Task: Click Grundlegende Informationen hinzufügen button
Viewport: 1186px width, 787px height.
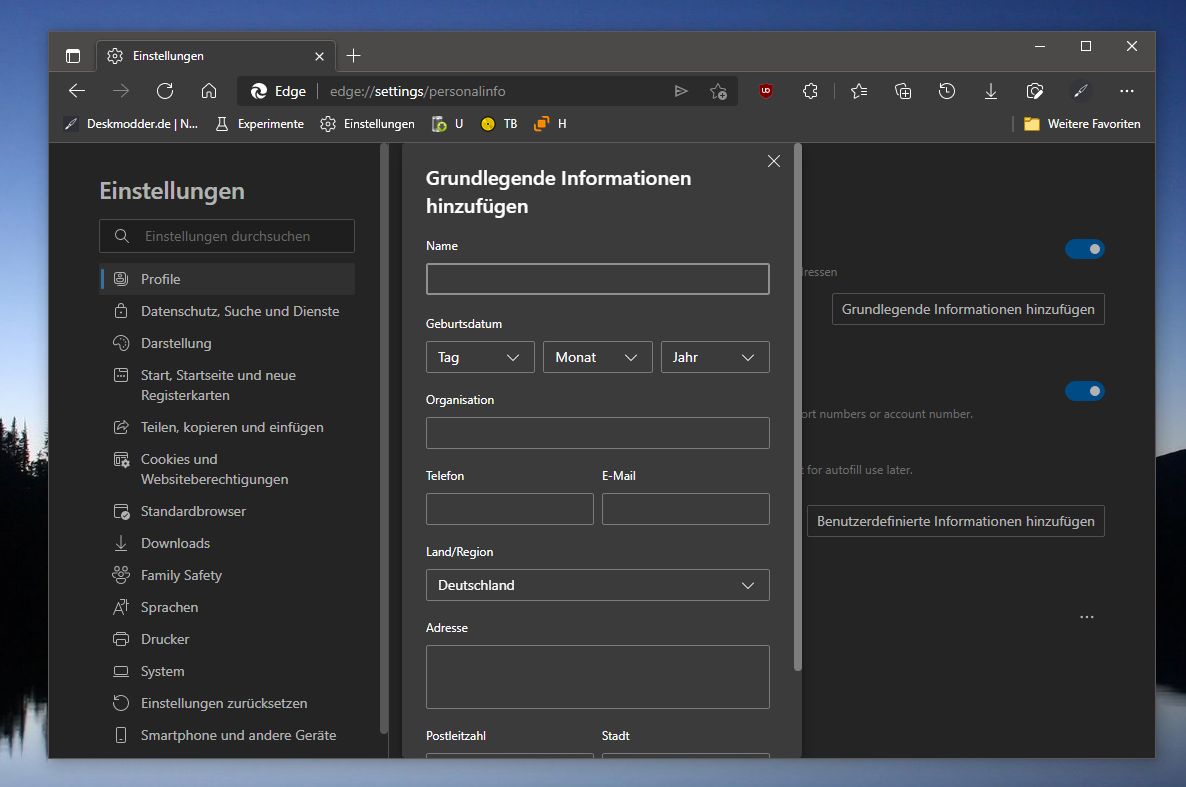Action: (967, 310)
